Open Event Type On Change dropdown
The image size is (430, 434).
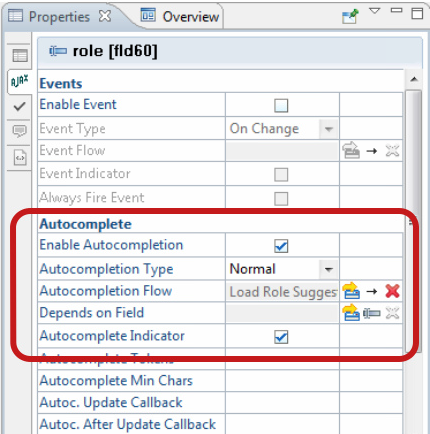pos(329,129)
